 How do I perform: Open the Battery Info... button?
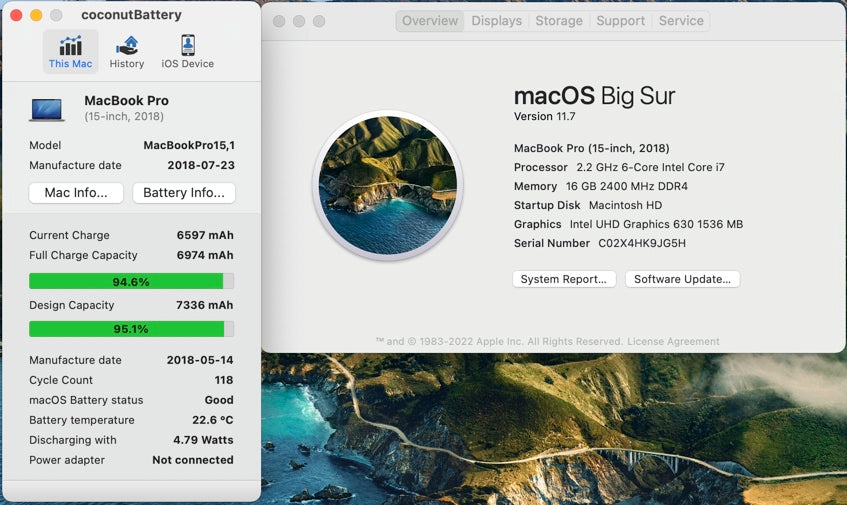coord(184,193)
